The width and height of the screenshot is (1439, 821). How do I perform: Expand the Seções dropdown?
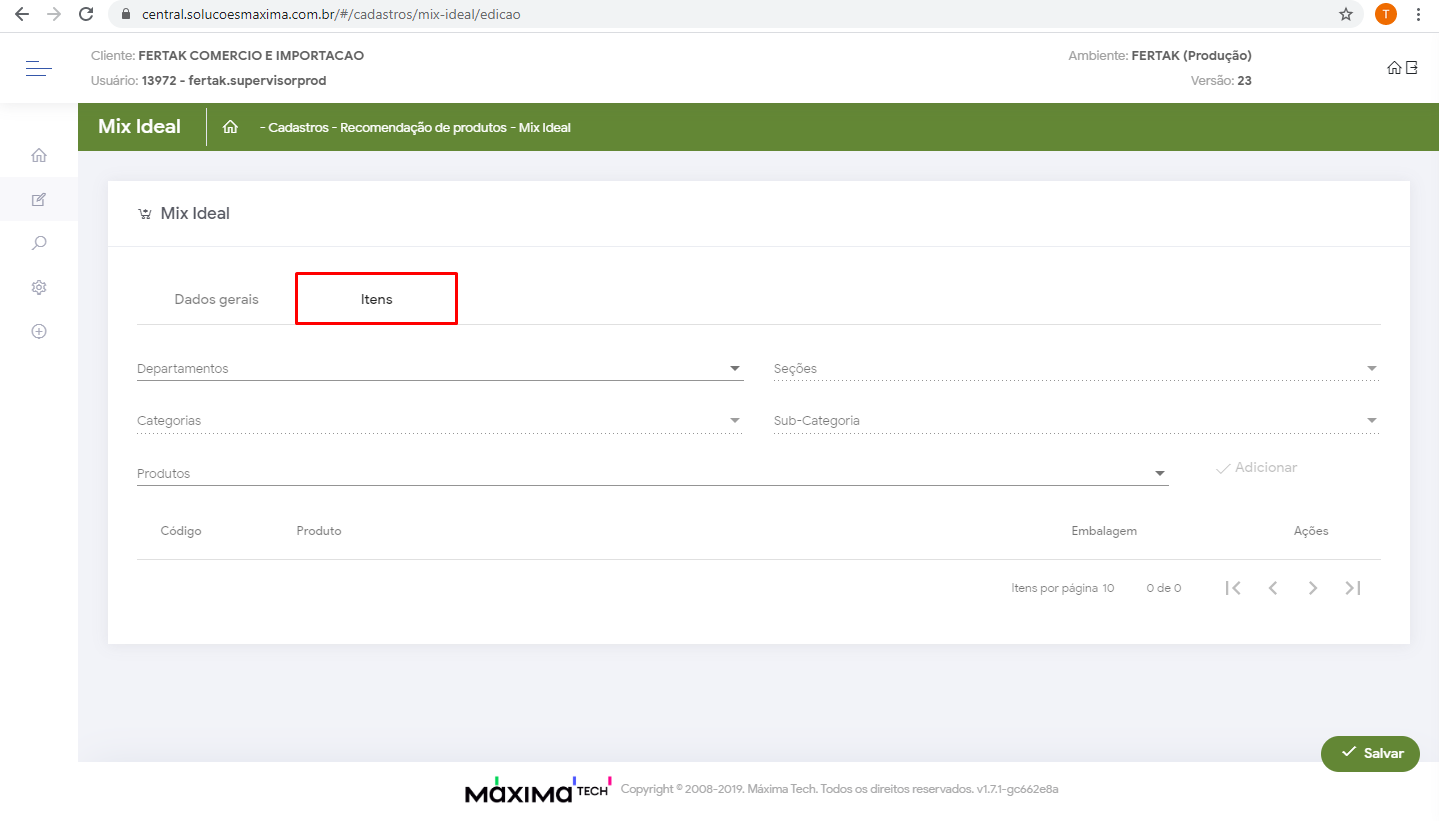coord(1076,368)
